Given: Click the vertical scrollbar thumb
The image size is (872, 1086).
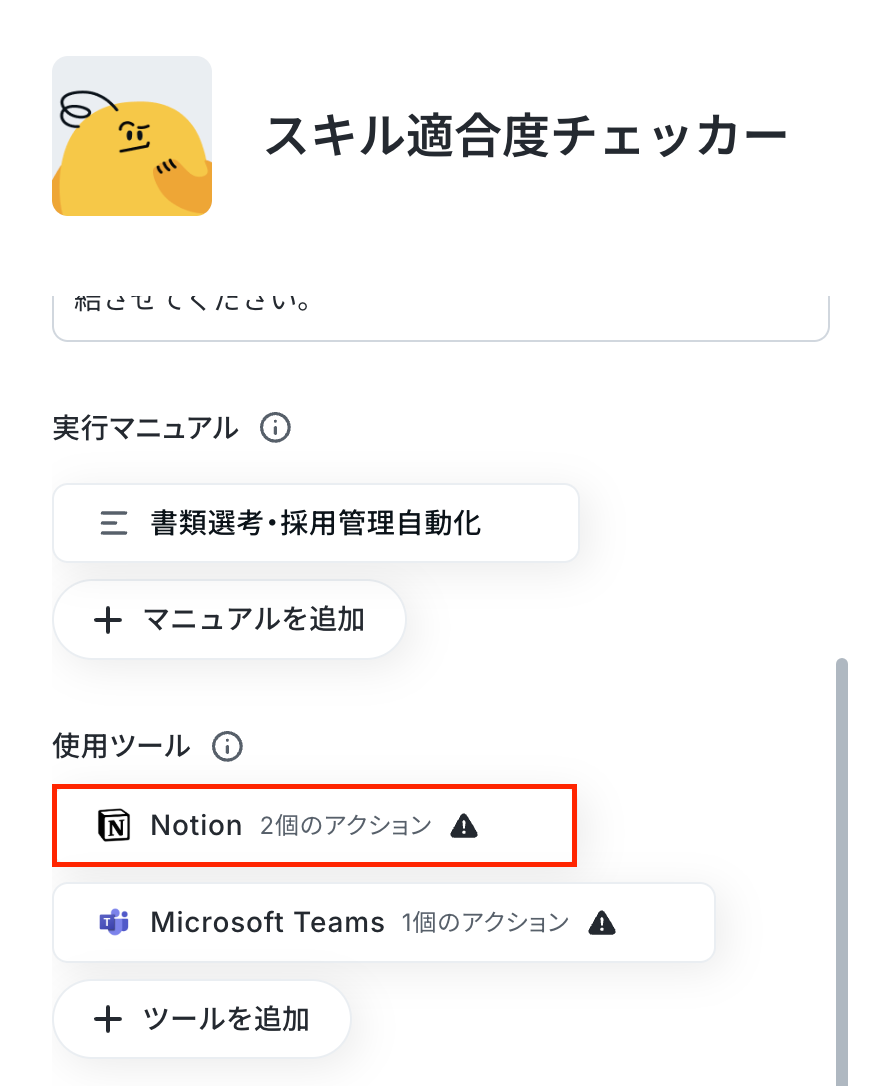Looking at the screenshot, I should pos(842,872).
